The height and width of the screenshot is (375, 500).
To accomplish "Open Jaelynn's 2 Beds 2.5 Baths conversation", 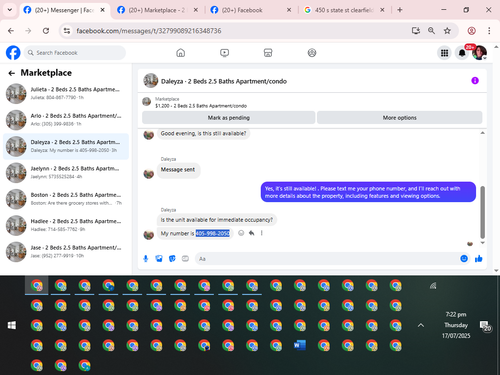I will pyautogui.click(x=66, y=173).
